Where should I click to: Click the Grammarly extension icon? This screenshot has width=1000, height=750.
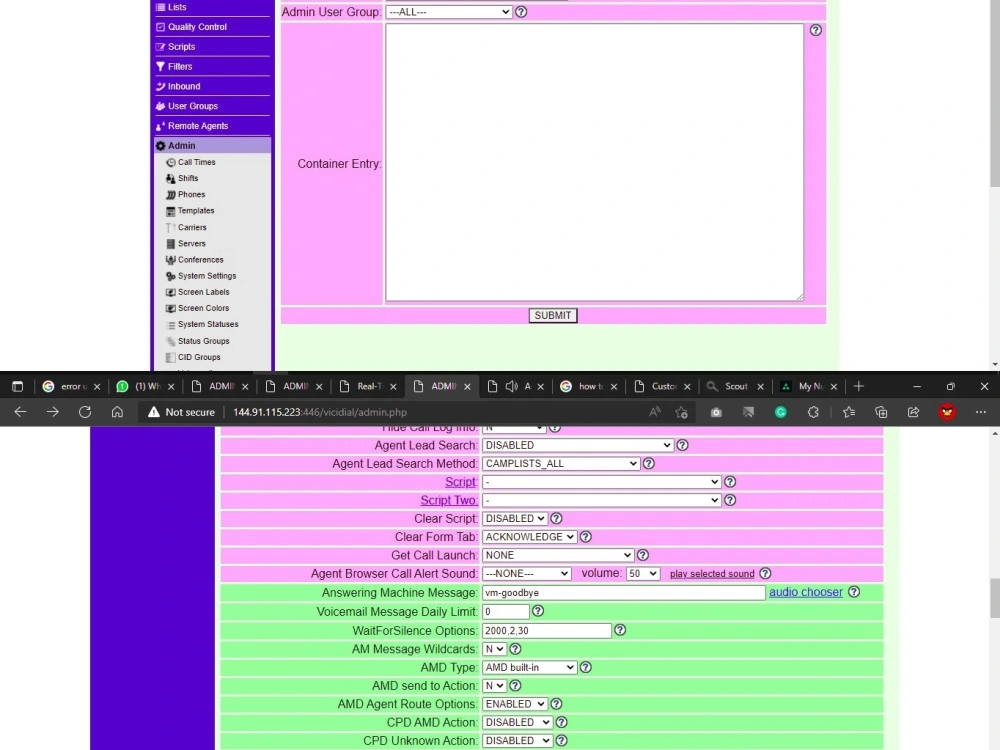tap(781, 412)
